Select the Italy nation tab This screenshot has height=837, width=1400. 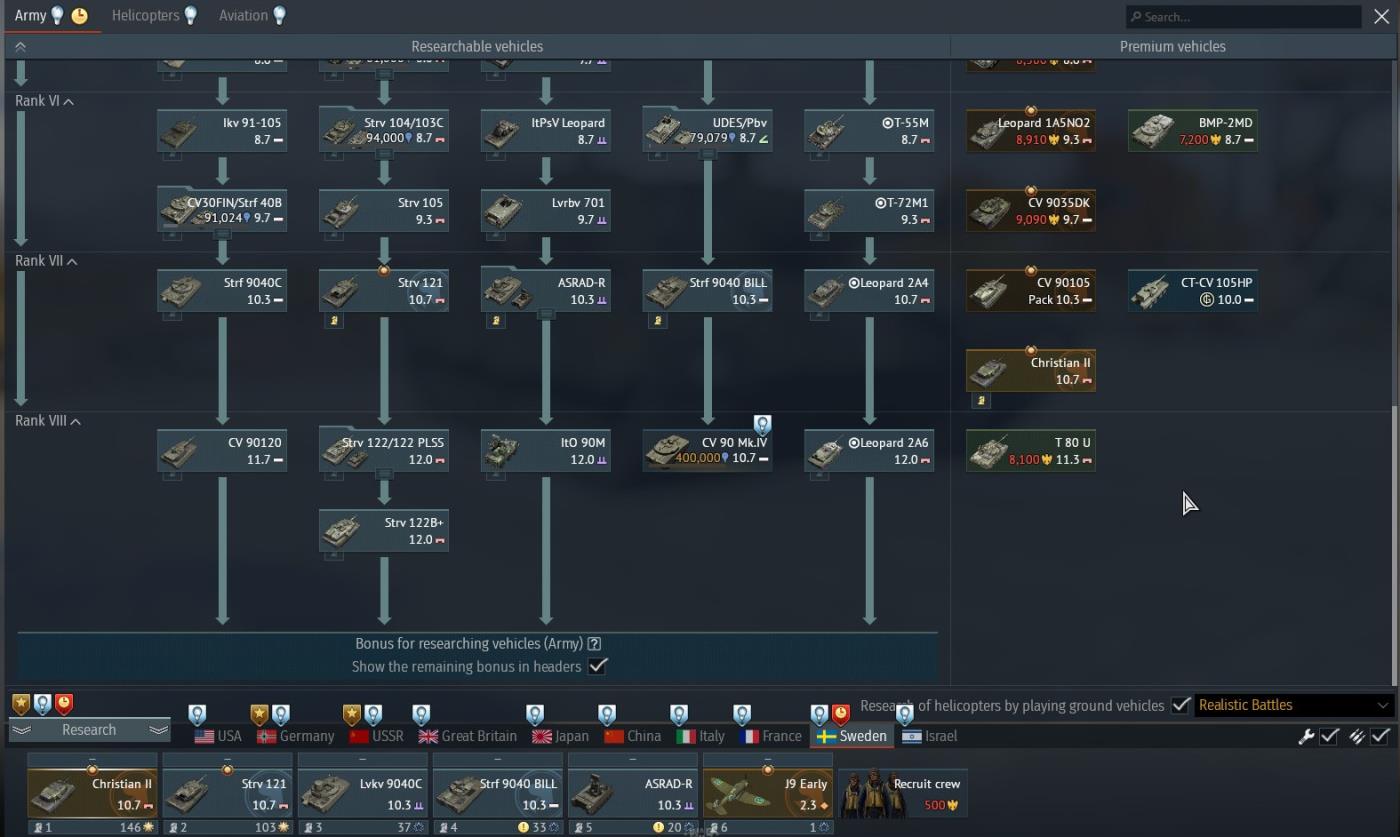700,736
